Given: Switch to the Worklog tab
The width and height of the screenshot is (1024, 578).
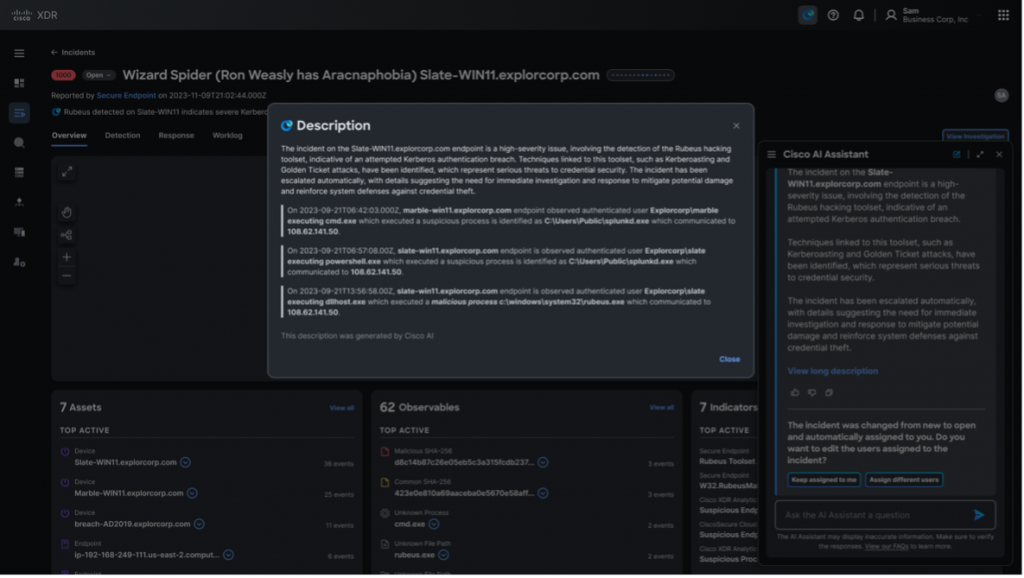Looking at the screenshot, I should [227, 135].
